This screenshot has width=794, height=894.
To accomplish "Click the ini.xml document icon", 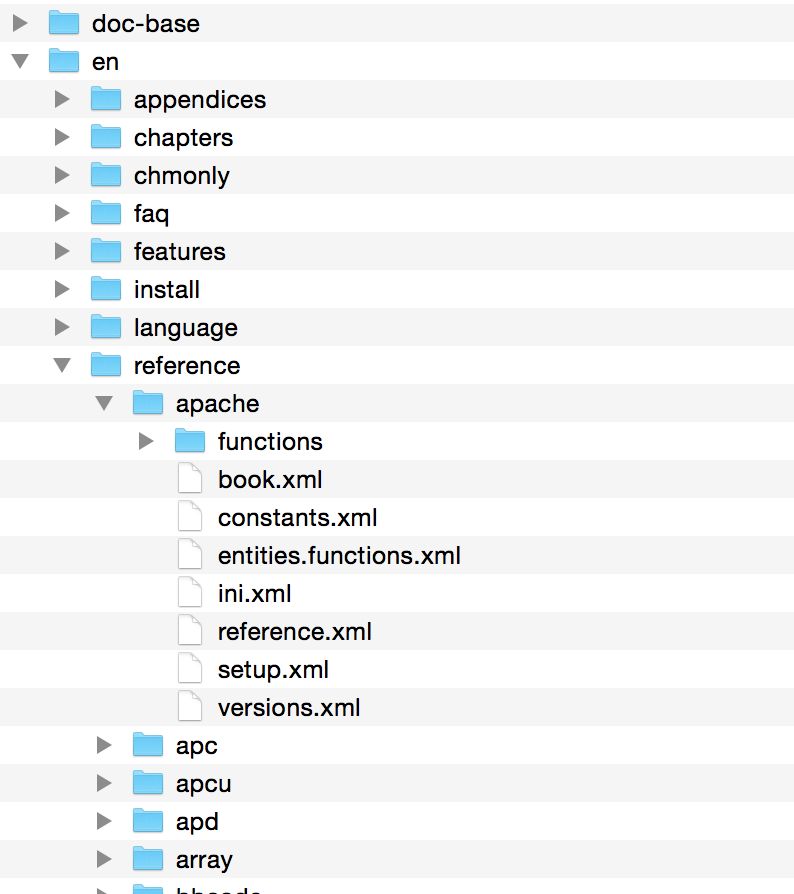I will (190, 593).
